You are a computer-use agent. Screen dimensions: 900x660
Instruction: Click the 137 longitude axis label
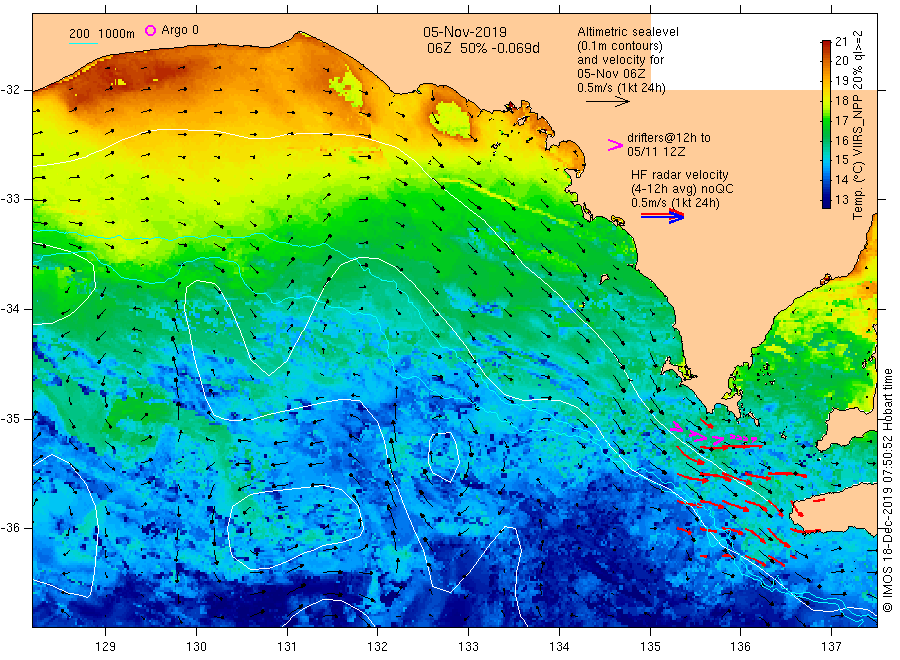tap(831, 647)
